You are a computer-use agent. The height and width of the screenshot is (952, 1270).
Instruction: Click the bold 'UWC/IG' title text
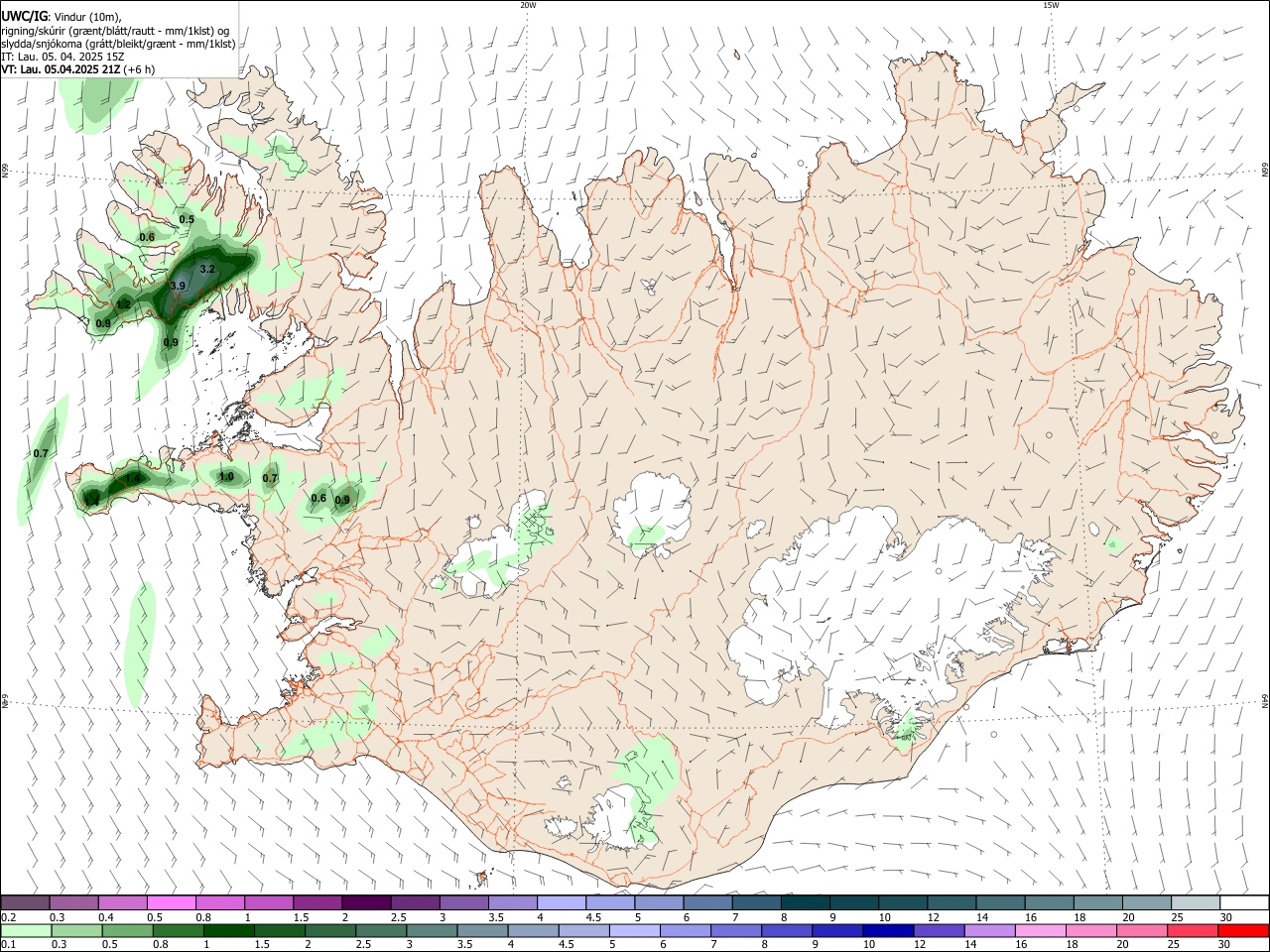[x=24, y=16]
